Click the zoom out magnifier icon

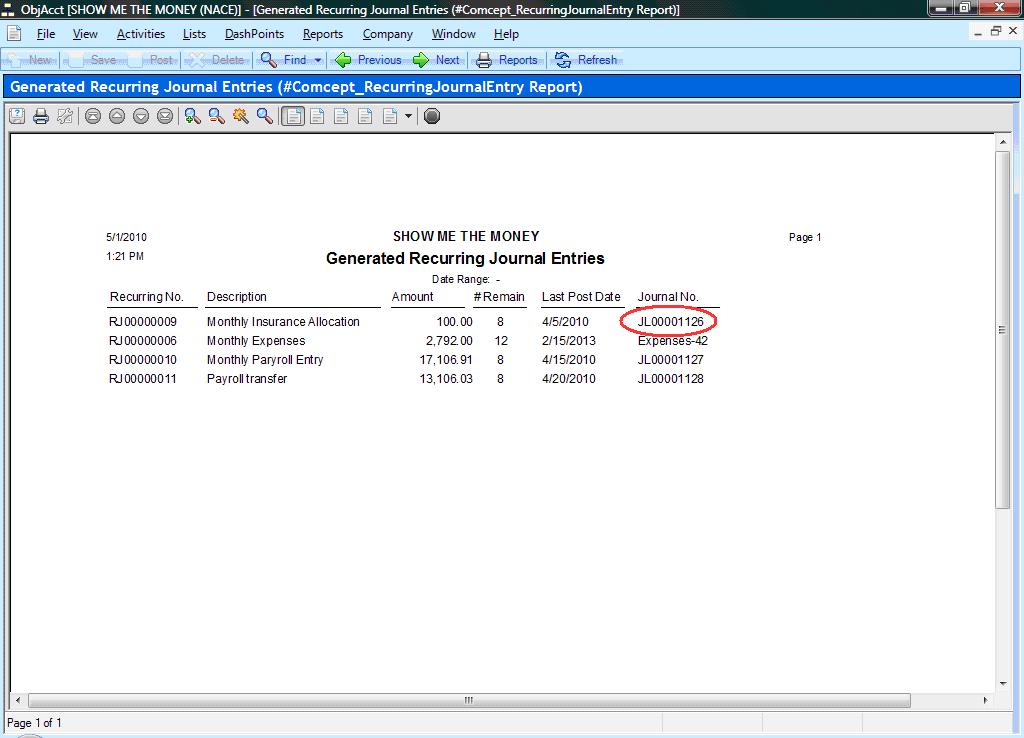[217, 116]
